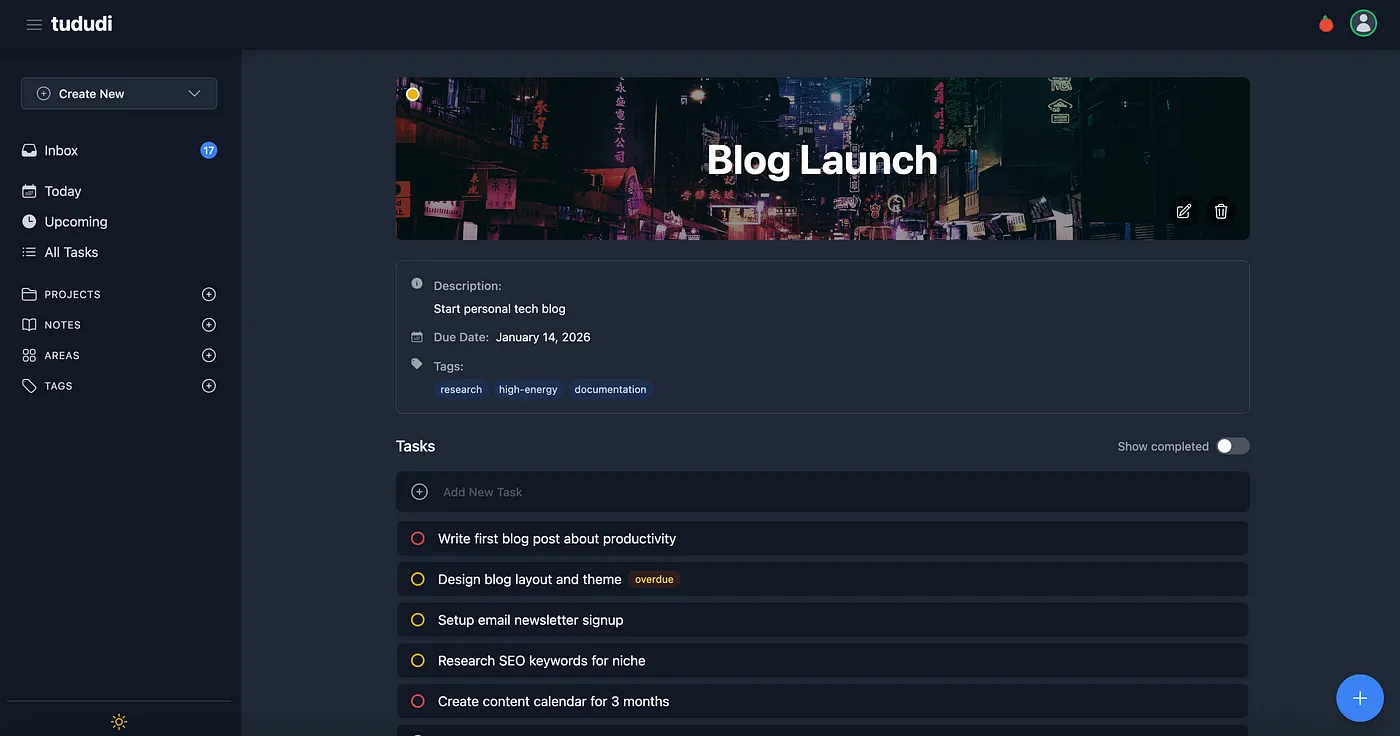The image size is (1400, 736).
Task: Add a new area with plus icon
Action: [209, 355]
